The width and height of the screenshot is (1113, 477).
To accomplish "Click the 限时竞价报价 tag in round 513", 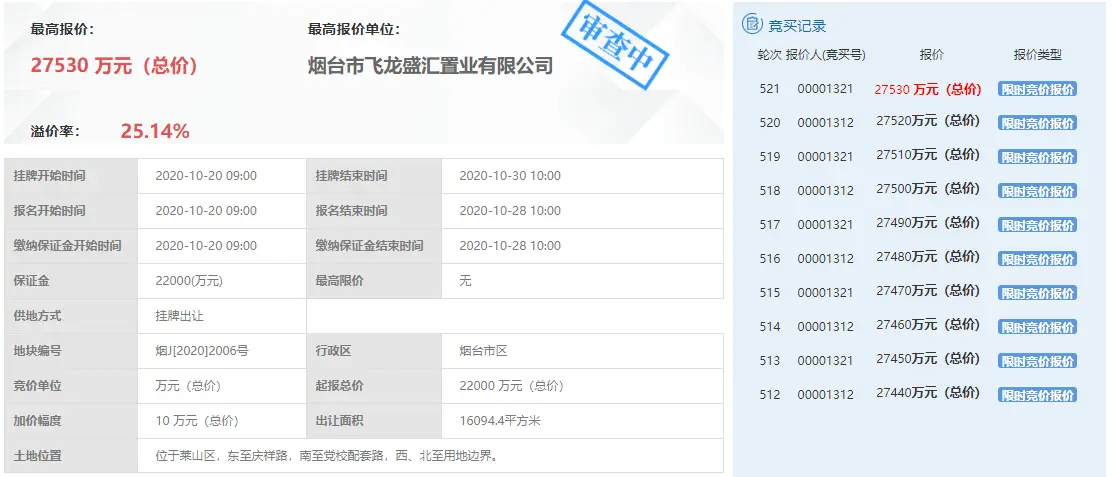I will point(1038,361).
